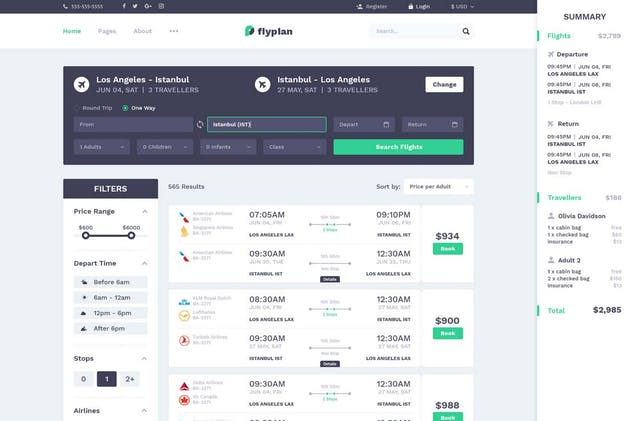The image size is (632, 421).
Task: Click Olivia Davidson's person icon
Action: point(551,216)
